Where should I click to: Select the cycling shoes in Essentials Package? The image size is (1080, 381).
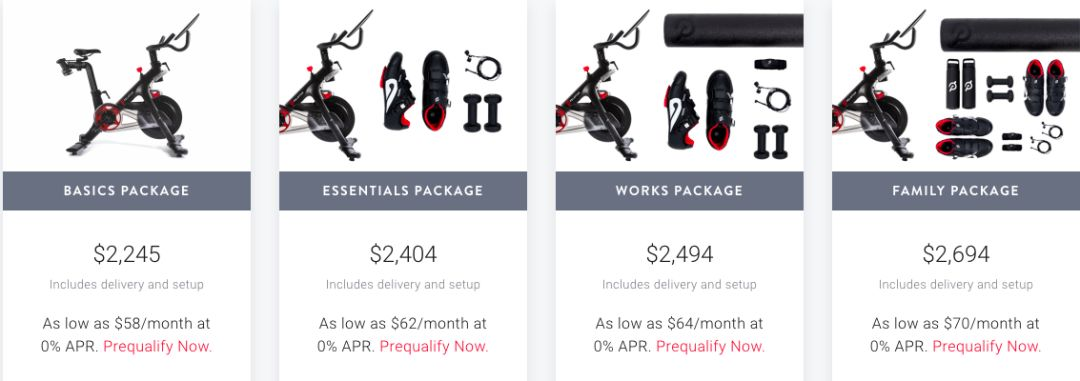(x=415, y=90)
